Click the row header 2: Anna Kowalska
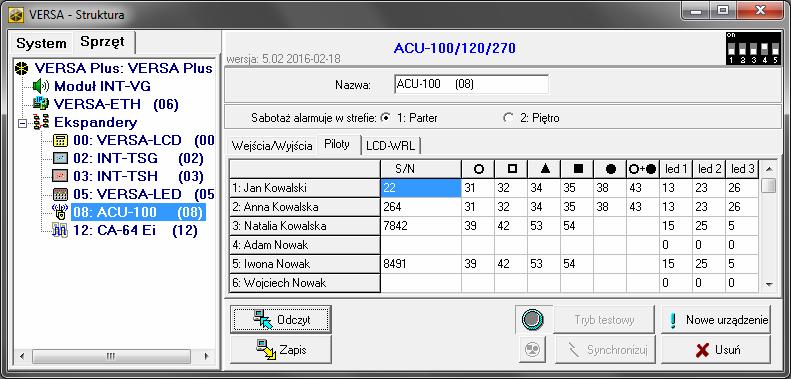The height and width of the screenshot is (379, 791). click(x=305, y=207)
